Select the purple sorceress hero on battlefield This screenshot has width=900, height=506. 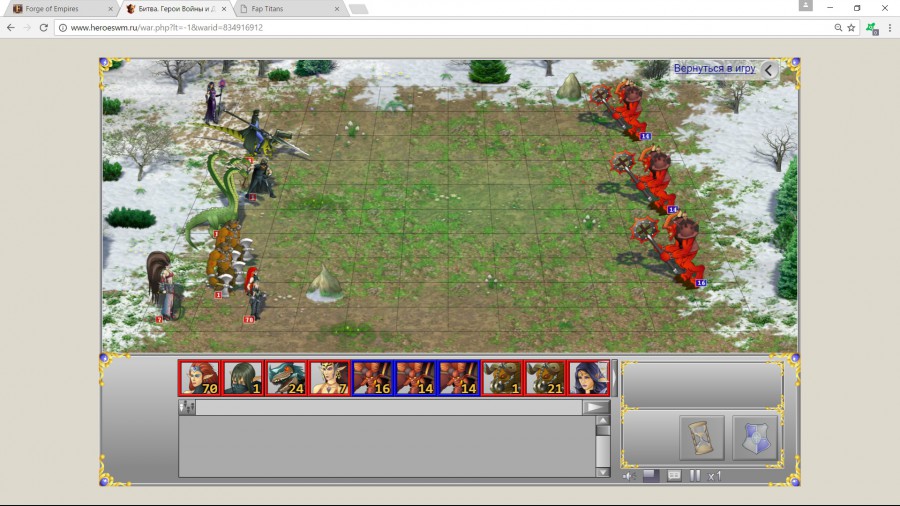click(x=212, y=102)
